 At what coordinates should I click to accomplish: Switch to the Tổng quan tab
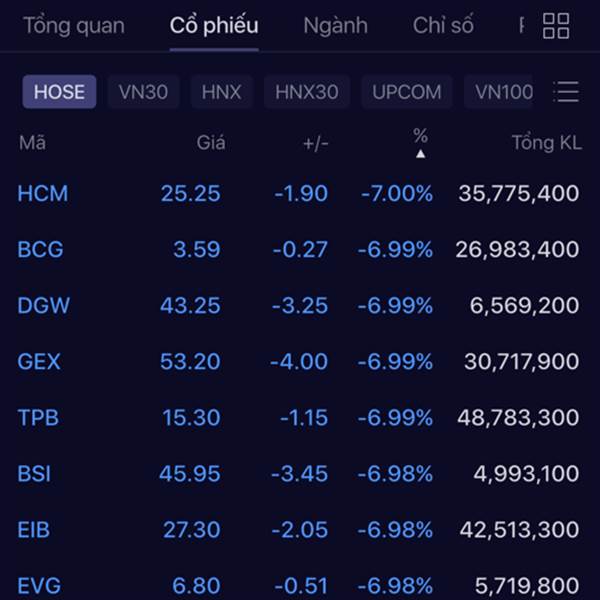click(x=74, y=26)
